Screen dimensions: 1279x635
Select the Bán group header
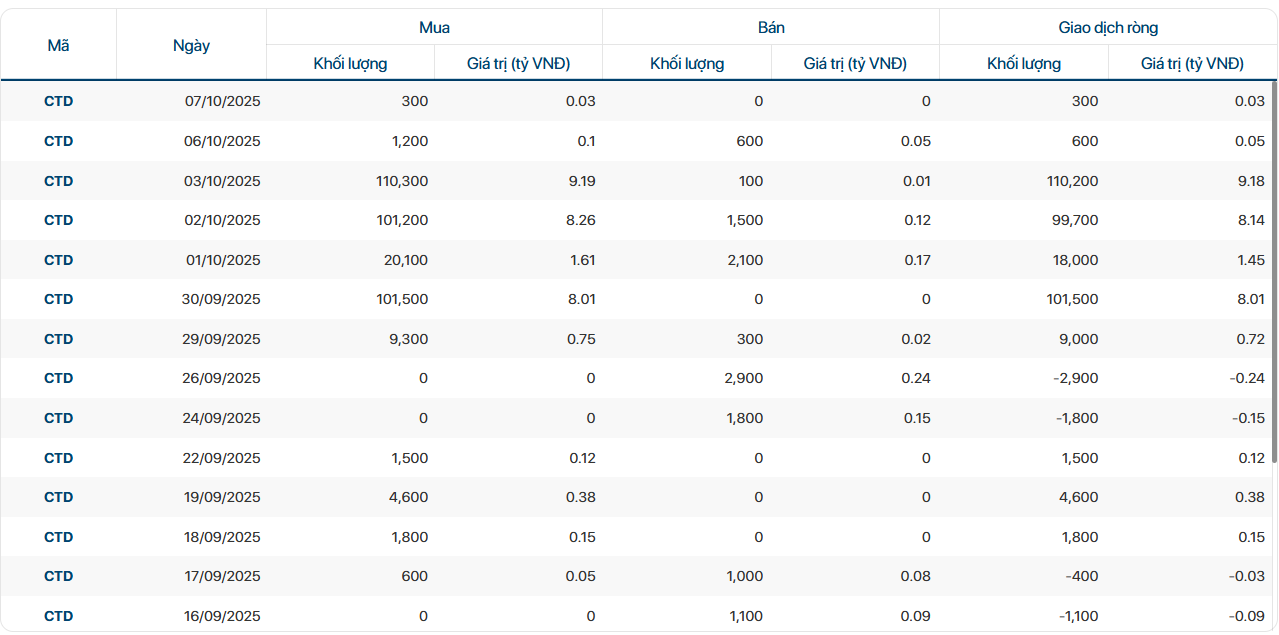pyautogui.click(x=771, y=28)
